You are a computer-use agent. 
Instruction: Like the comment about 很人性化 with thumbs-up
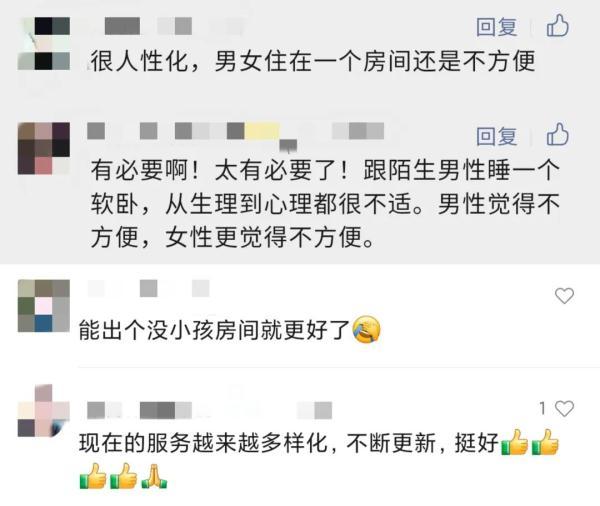[x=558, y=26]
